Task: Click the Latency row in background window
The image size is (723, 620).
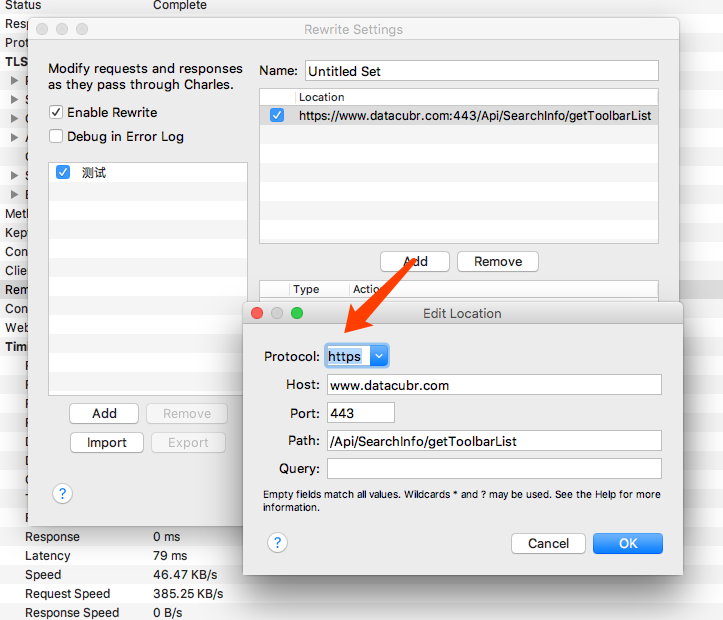Action: (x=120, y=555)
